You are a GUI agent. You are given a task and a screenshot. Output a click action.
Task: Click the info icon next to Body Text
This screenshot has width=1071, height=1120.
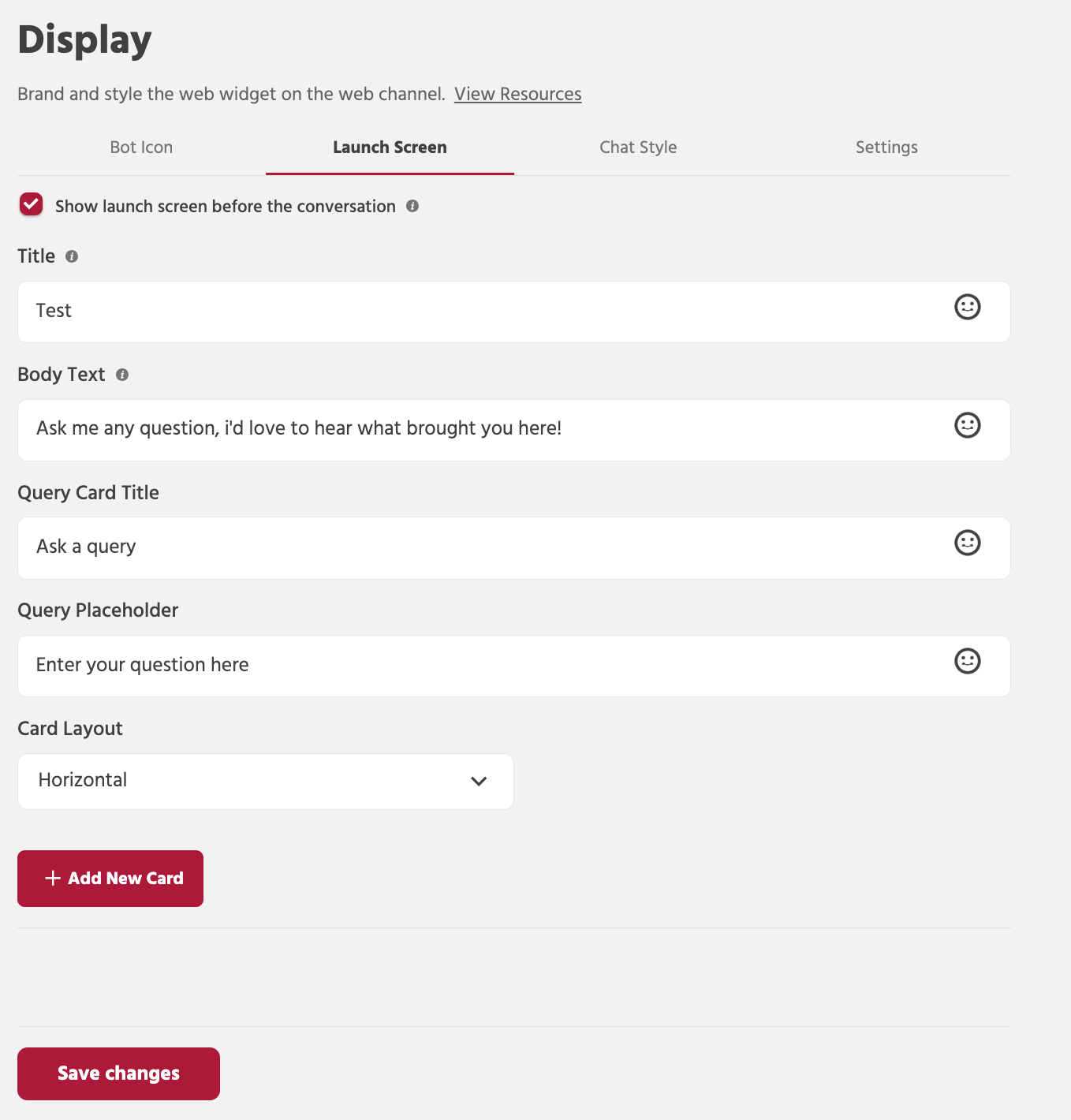(121, 375)
